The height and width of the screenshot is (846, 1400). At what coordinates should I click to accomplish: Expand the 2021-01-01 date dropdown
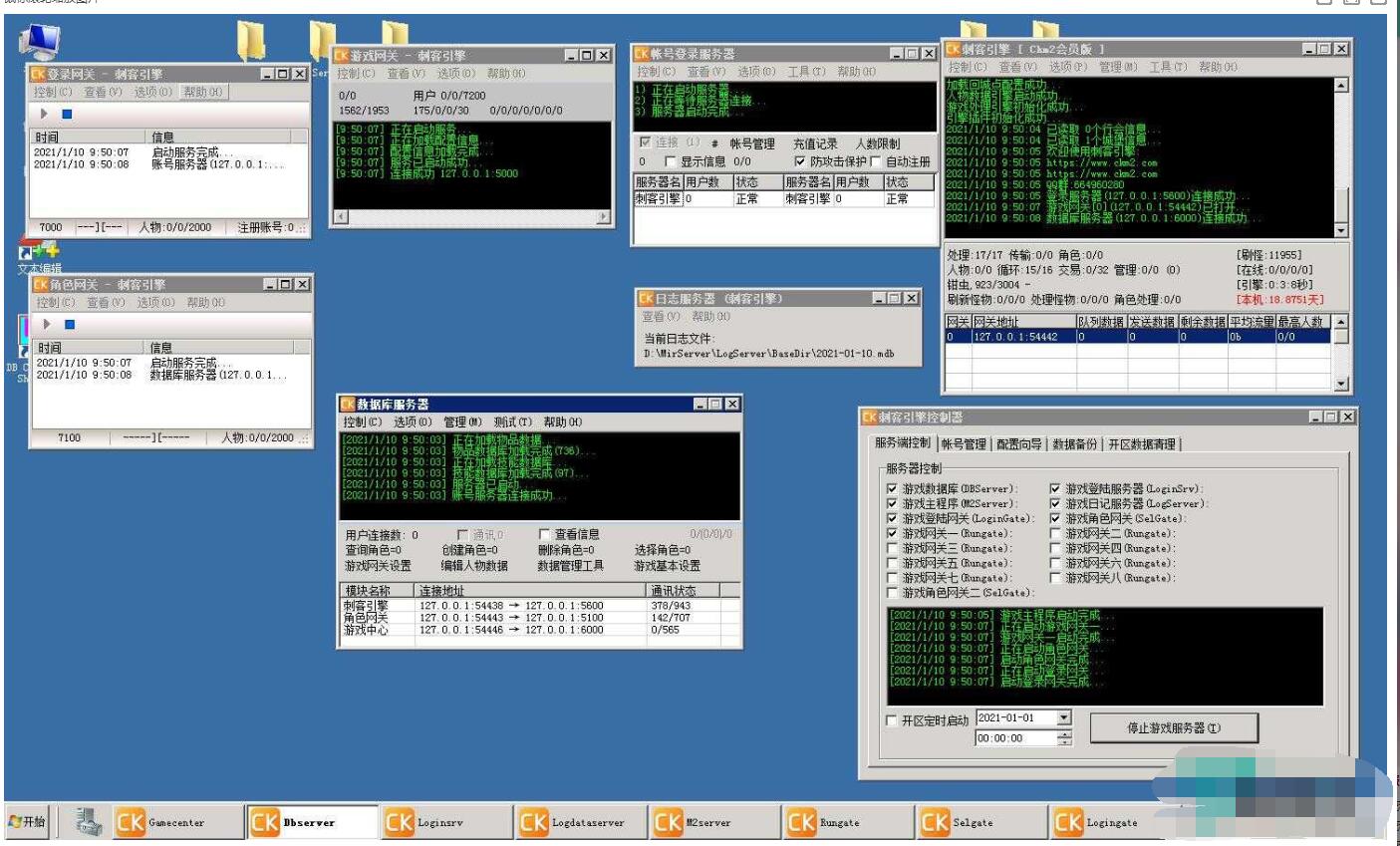point(1063,717)
